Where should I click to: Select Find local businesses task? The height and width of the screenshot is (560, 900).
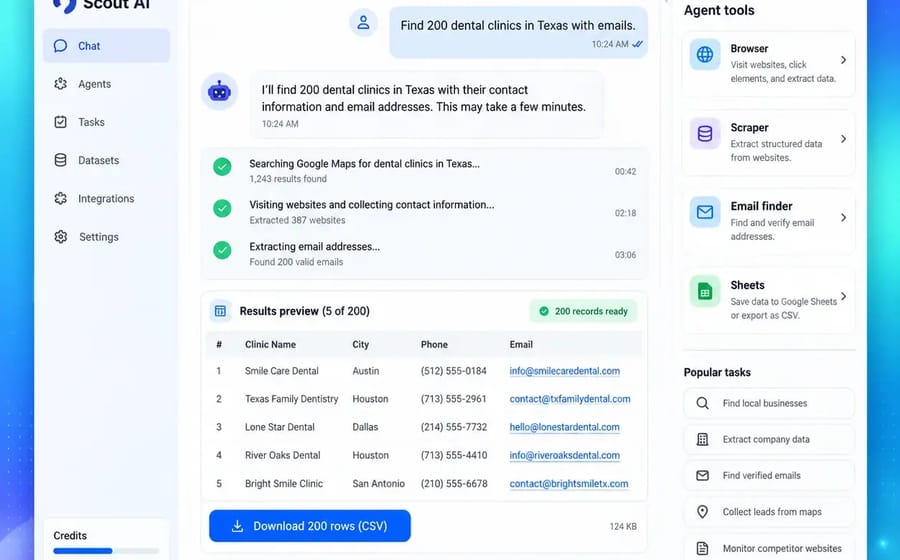769,403
